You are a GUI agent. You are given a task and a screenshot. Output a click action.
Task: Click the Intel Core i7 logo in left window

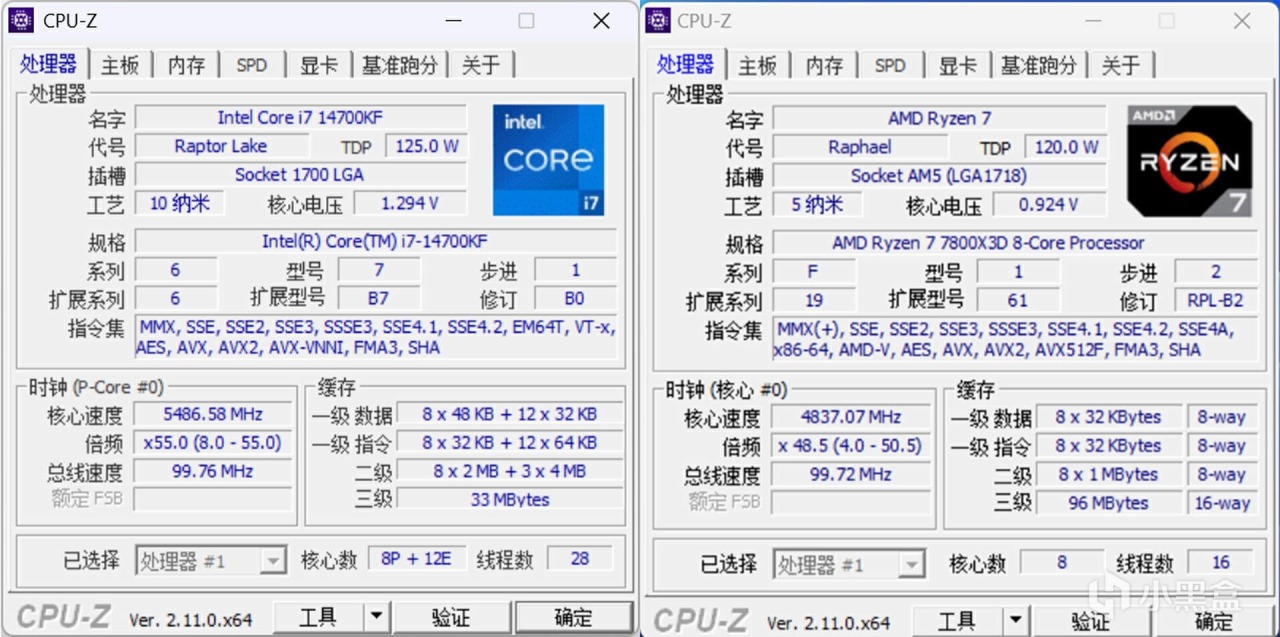549,160
